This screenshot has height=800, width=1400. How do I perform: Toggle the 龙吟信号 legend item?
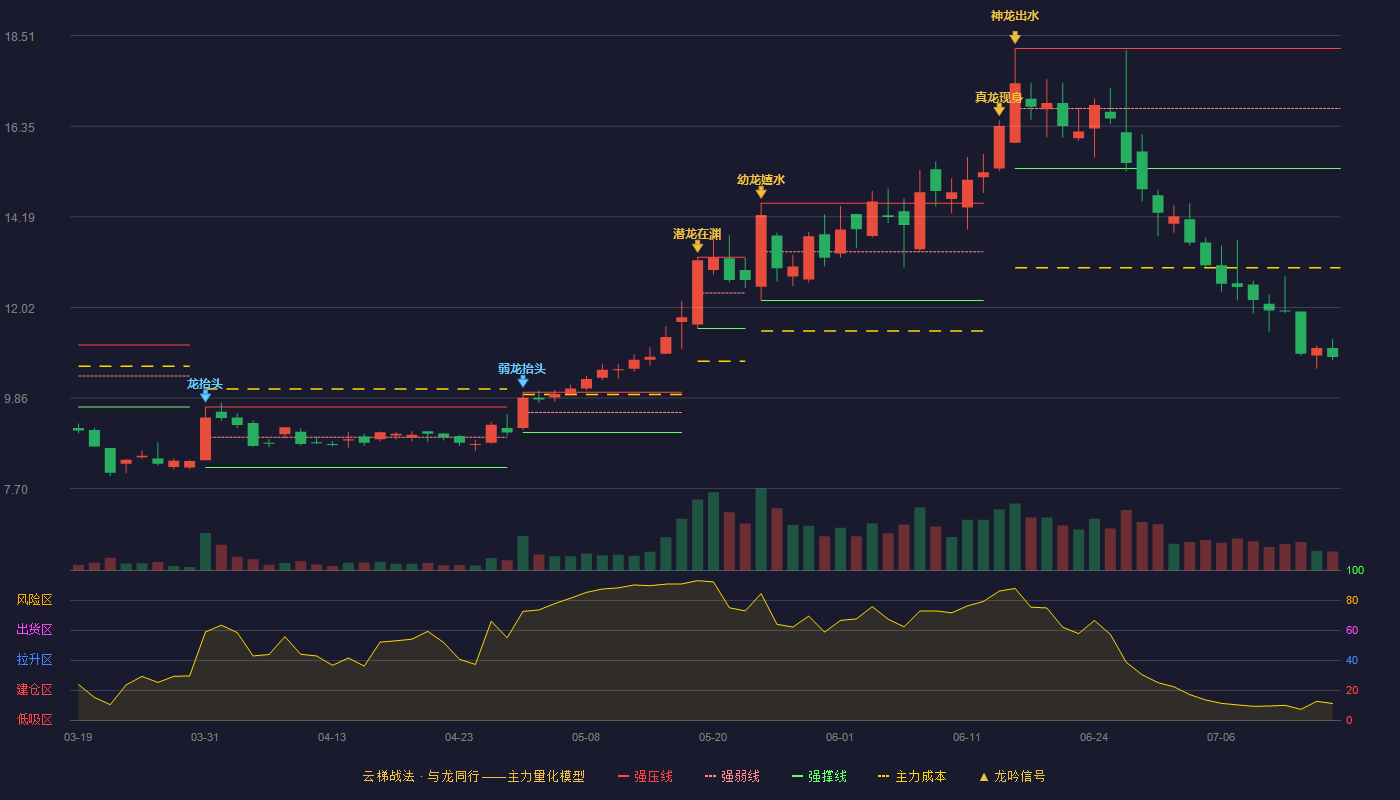tap(1012, 776)
